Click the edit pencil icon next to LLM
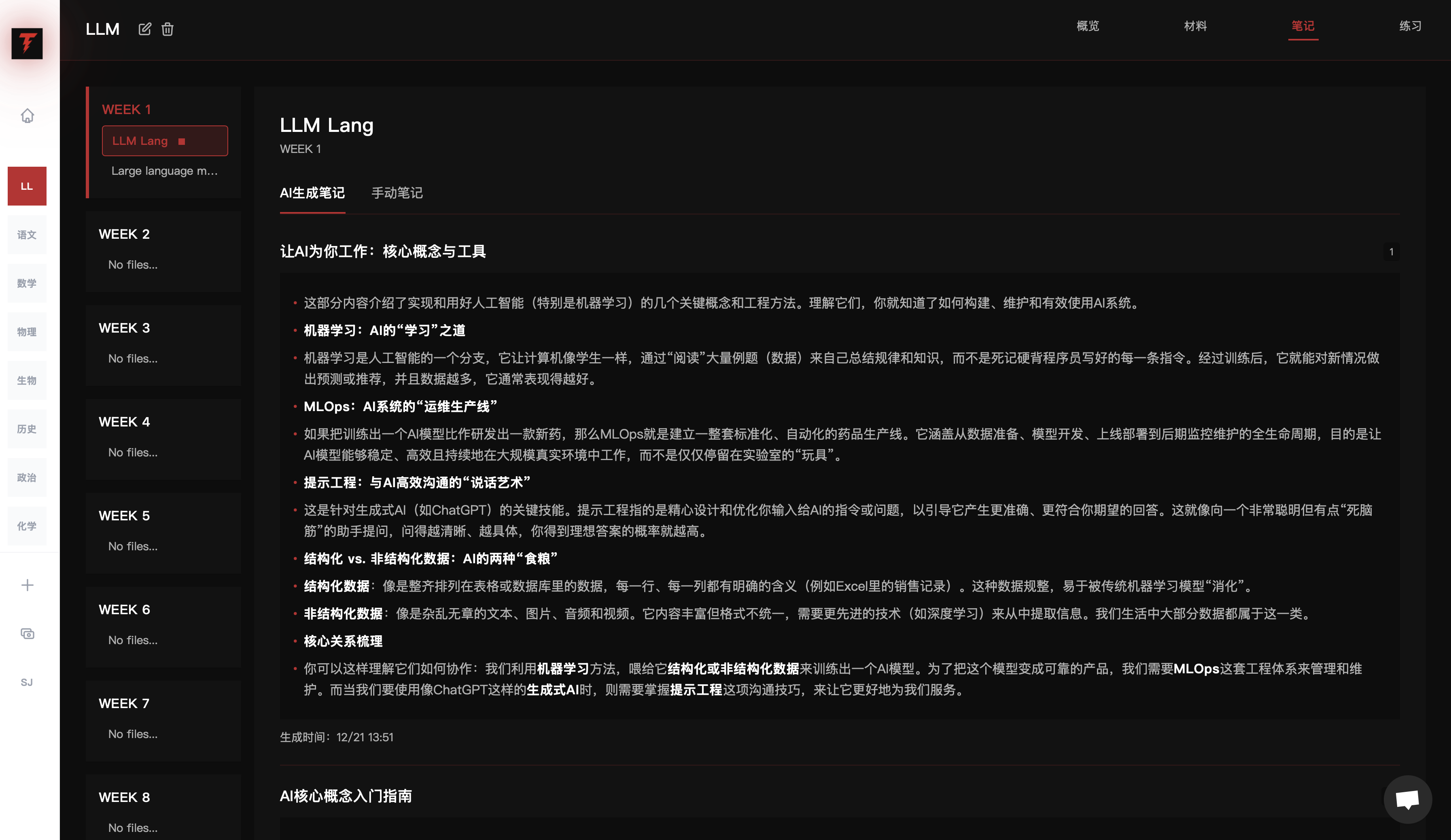 144,29
